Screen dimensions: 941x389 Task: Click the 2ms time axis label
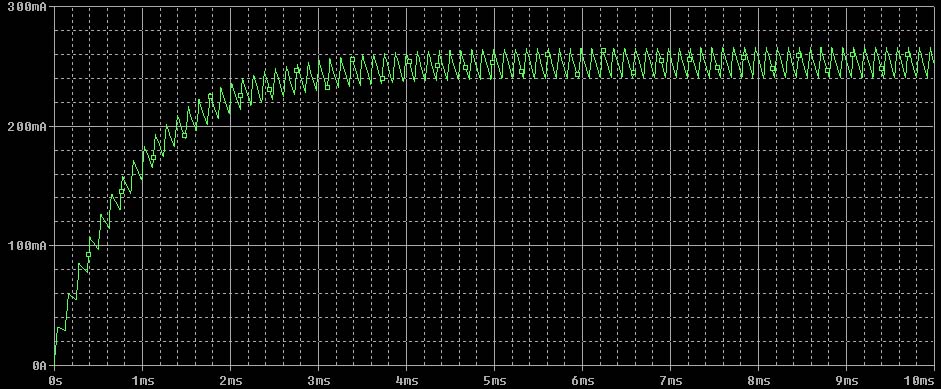(230, 381)
